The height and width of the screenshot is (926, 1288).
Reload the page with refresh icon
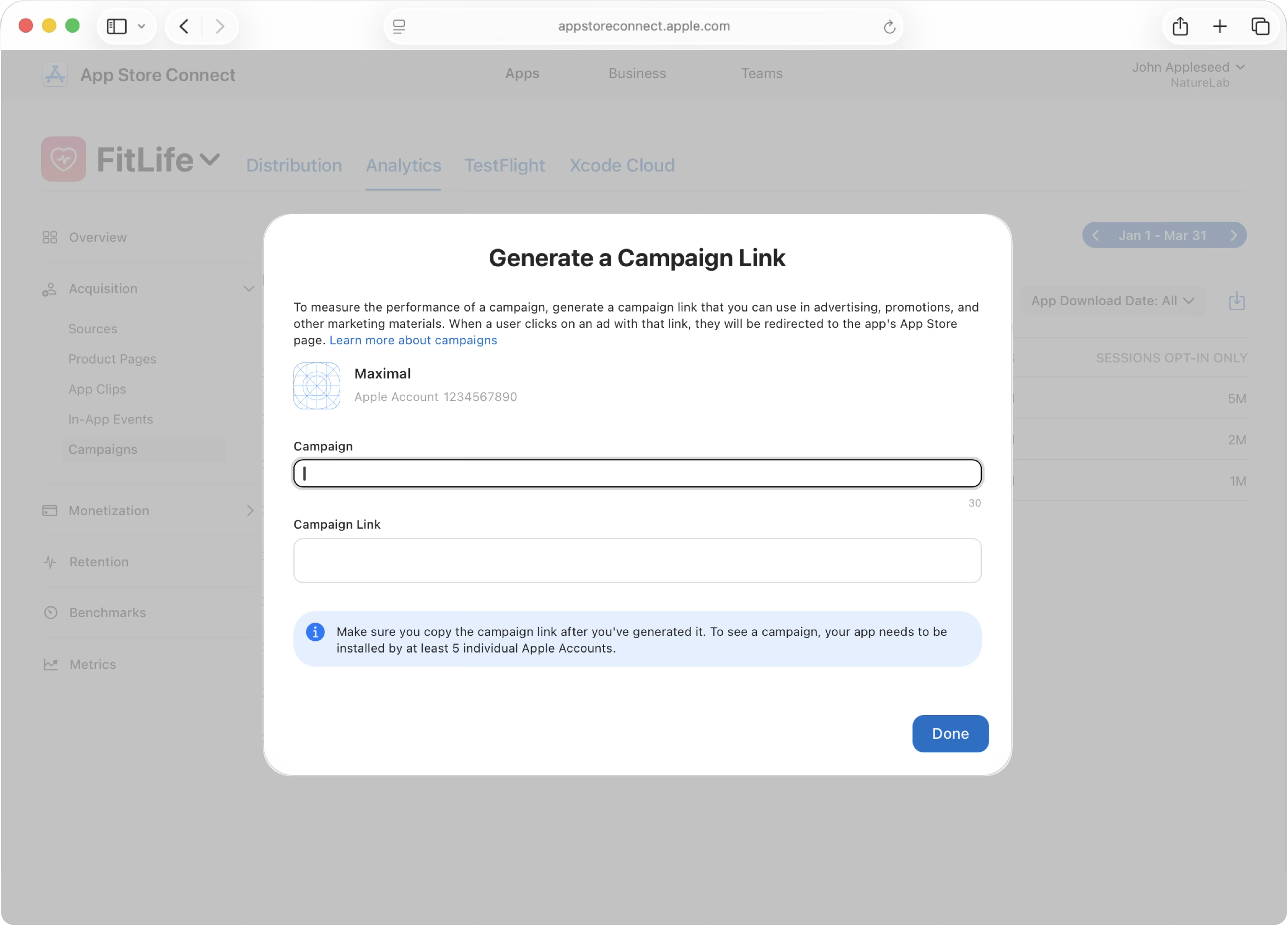point(889,27)
